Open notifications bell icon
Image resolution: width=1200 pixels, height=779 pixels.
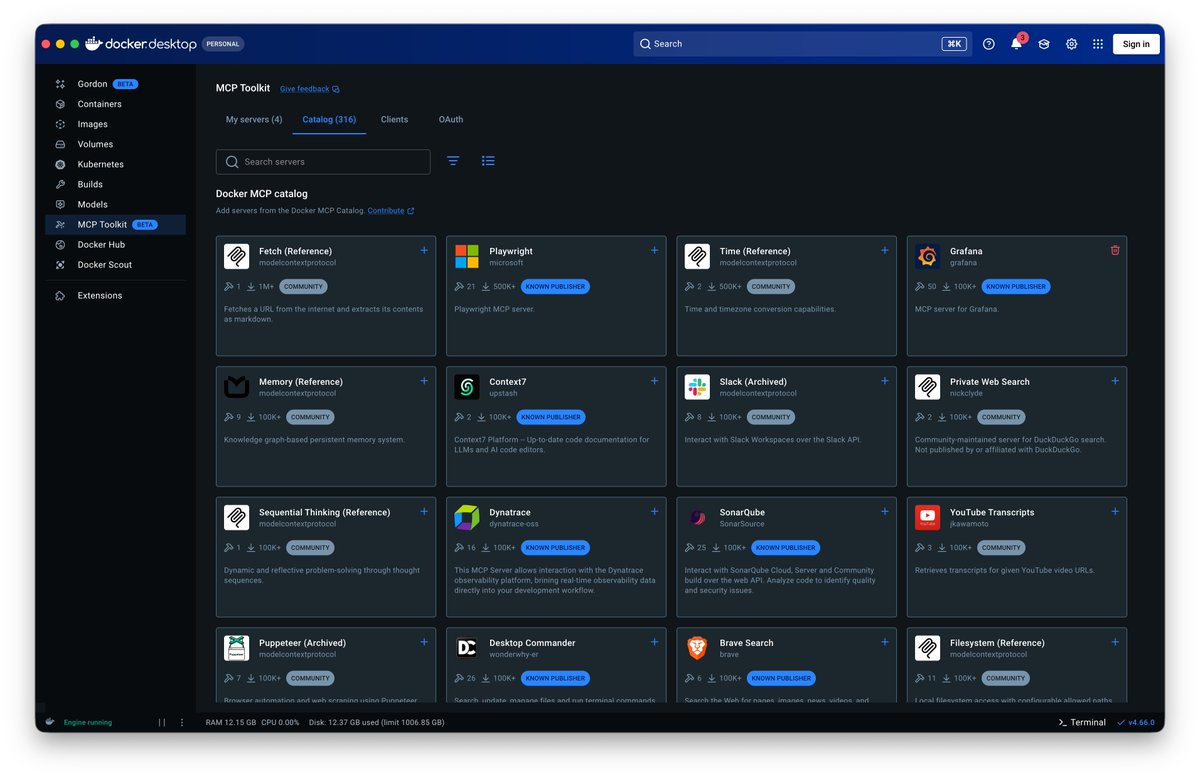(x=1016, y=44)
